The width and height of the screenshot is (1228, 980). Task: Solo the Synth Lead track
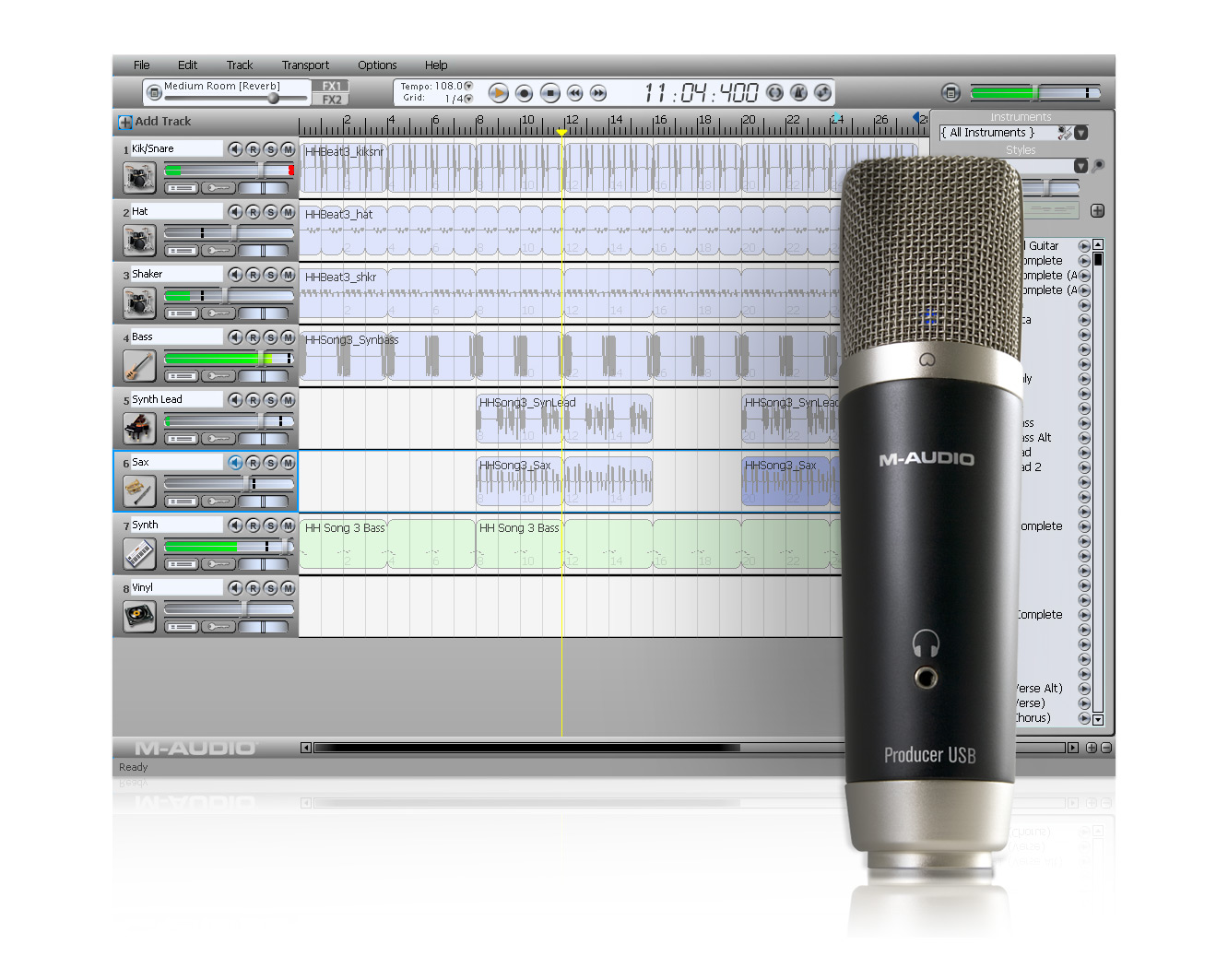[270, 400]
